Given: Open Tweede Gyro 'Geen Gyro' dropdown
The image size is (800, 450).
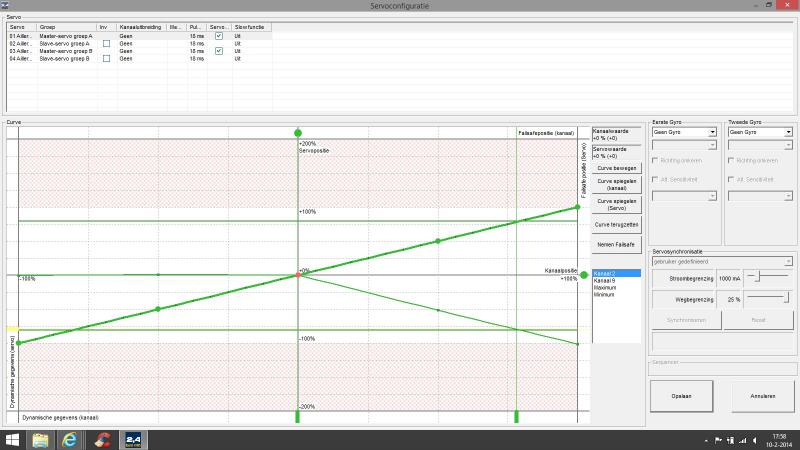Looking at the screenshot, I should click(760, 132).
